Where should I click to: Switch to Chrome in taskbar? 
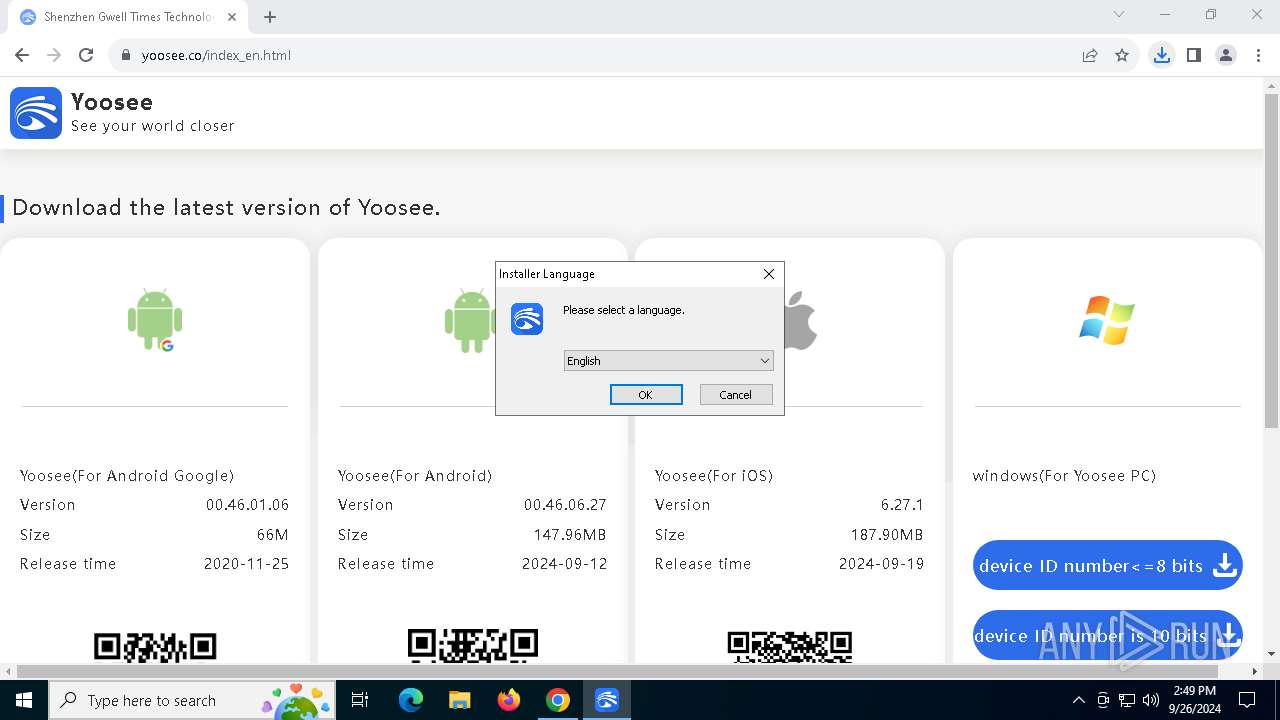point(558,700)
